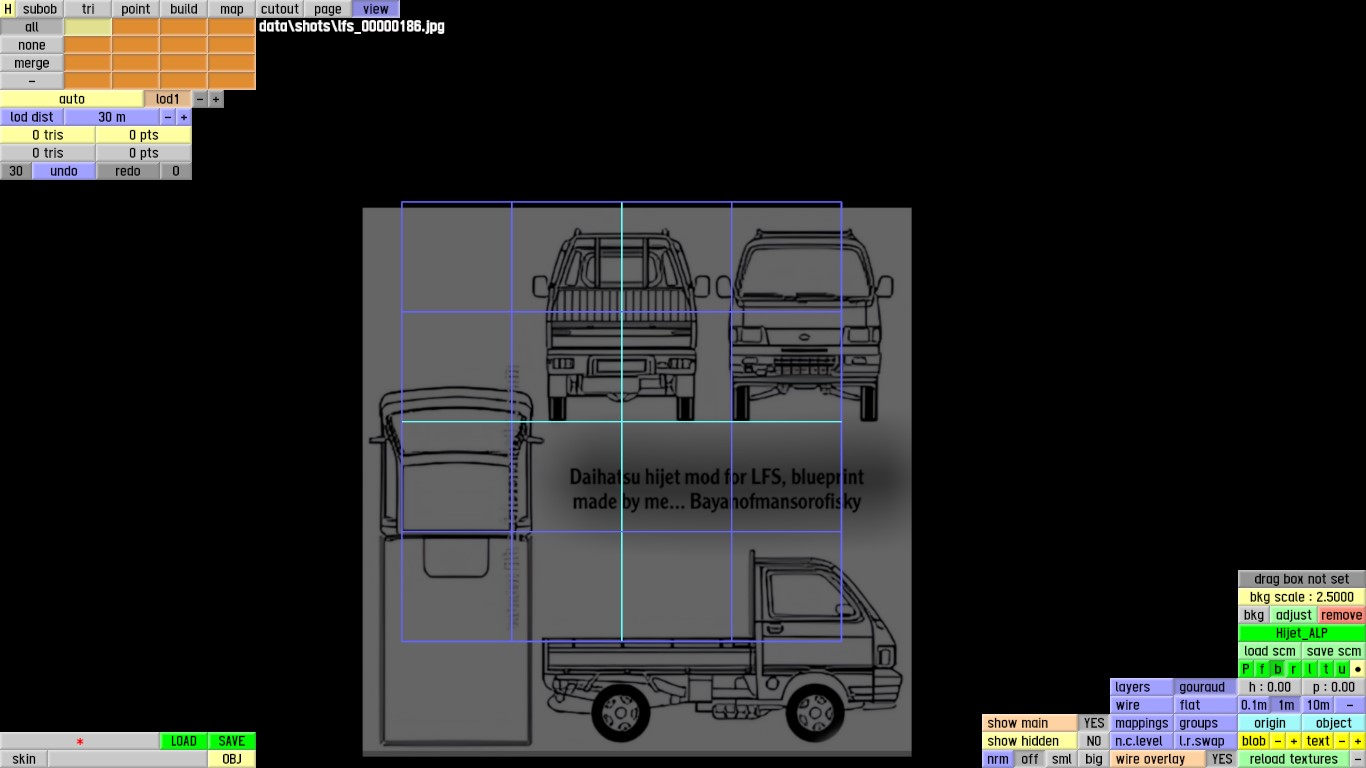Viewport: 1366px width, 768px height.
Task: Select the yellow layer cell beside all
Action: pos(88,27)
